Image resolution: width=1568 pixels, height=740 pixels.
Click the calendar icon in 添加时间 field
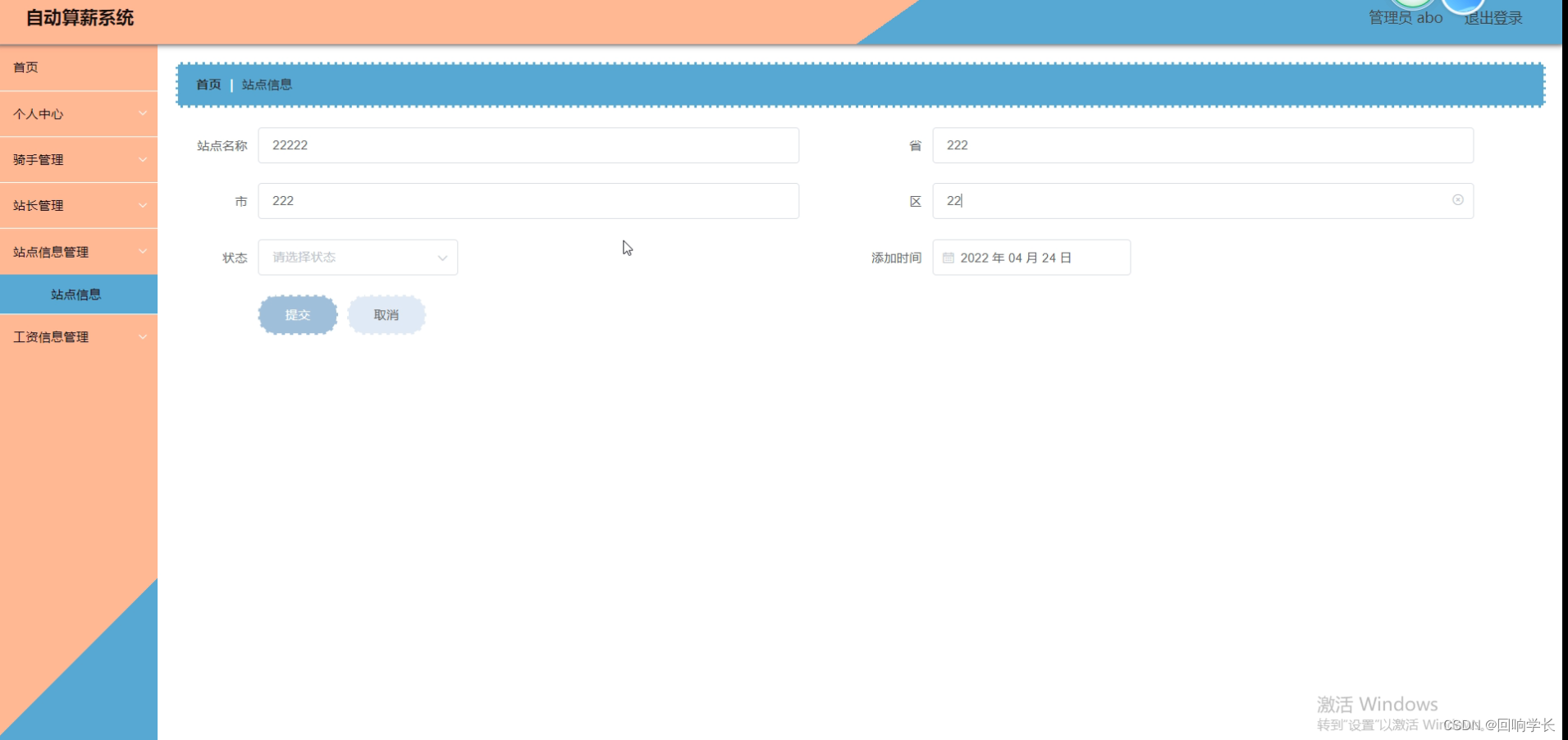pos(948,257)
